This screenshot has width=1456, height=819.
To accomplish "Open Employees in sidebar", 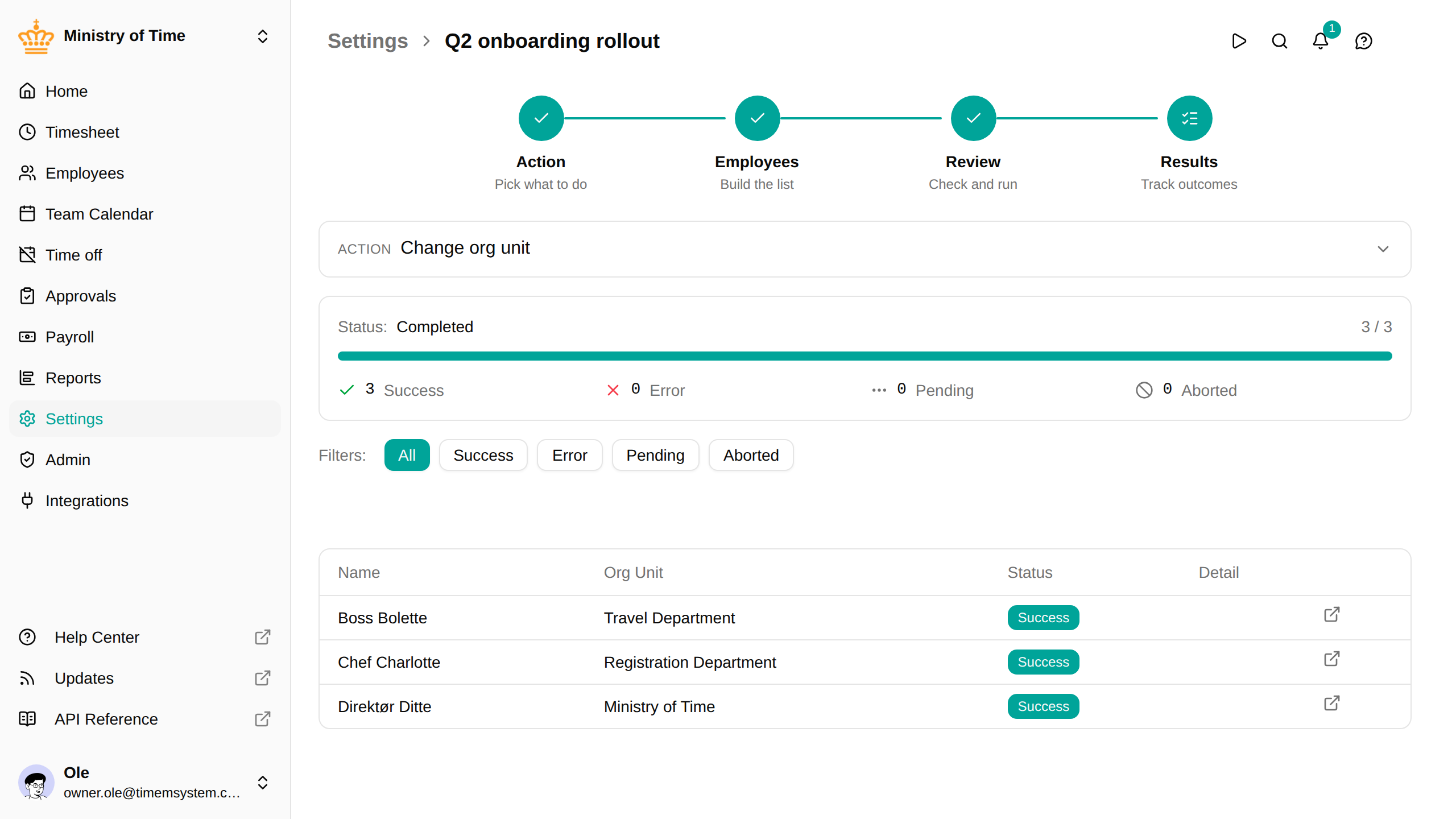I will click(x=145, y=173).
